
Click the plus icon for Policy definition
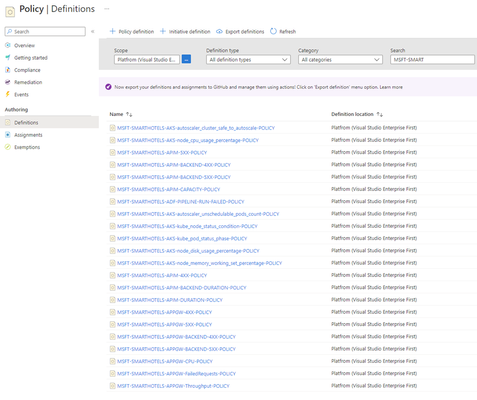(113, 31)
